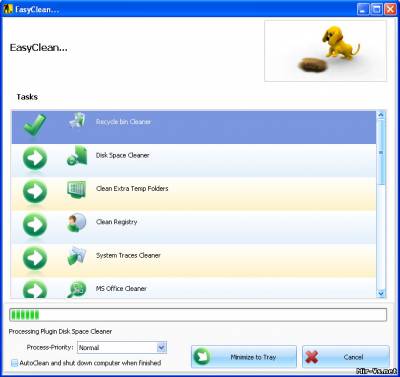Viewport: 400px width, 377px height.
Task: Click the System Traces Cleaner folder icon
Action: coord(77,256)
